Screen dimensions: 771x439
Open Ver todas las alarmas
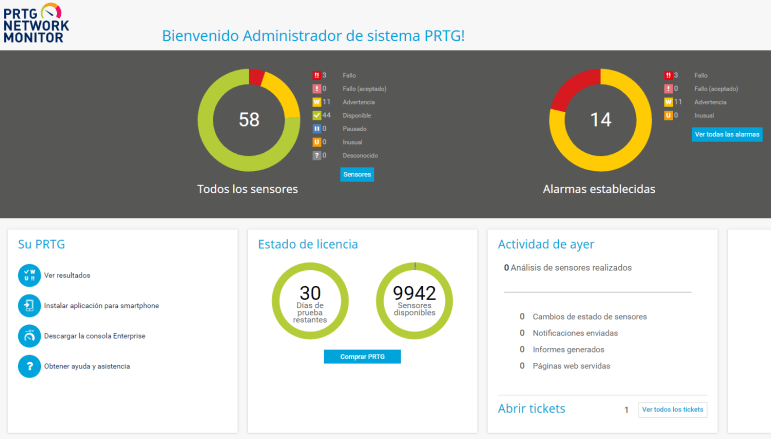coord(727,134)
